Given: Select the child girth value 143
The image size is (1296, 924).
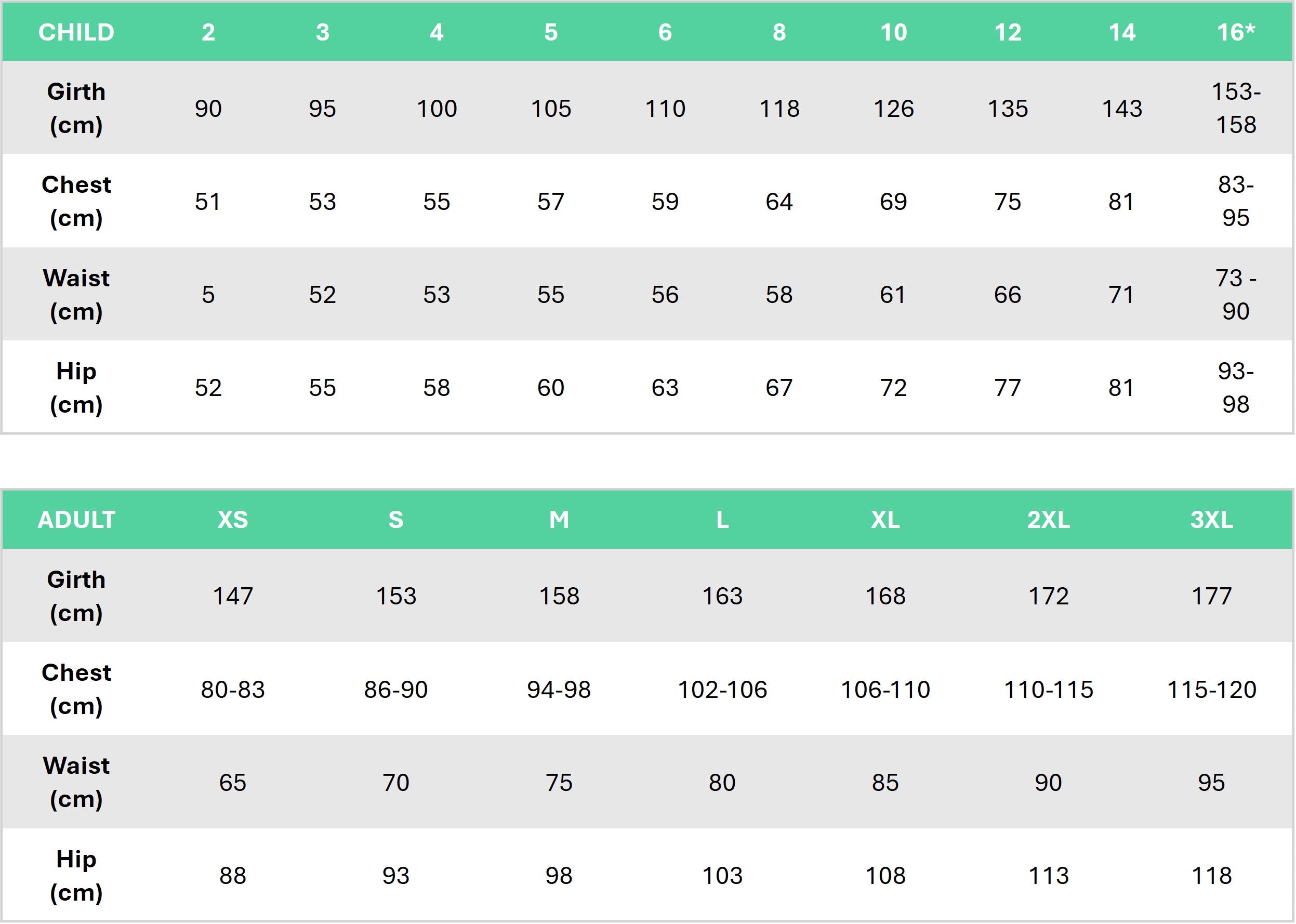Looking at the screenshot, I should 1121,108.
